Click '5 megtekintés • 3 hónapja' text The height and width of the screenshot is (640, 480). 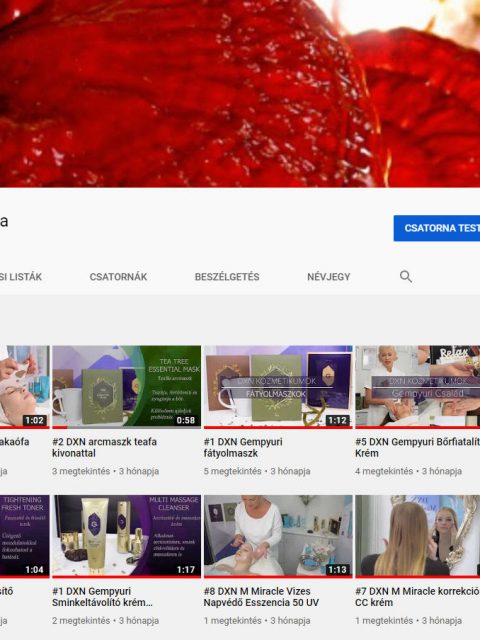(x=257, y=471)
